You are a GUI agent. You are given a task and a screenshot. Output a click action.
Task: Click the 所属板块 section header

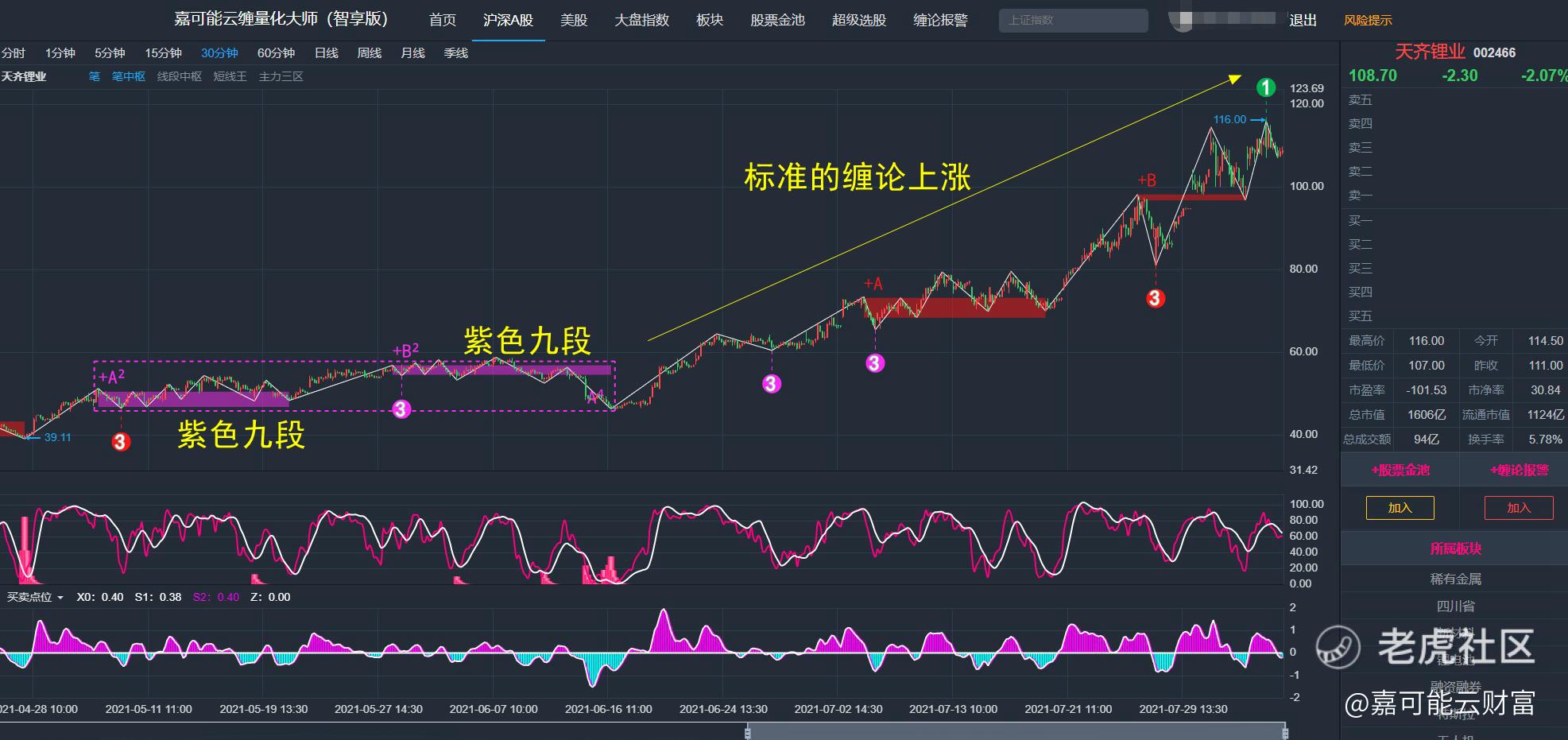tap(1456, 549)
